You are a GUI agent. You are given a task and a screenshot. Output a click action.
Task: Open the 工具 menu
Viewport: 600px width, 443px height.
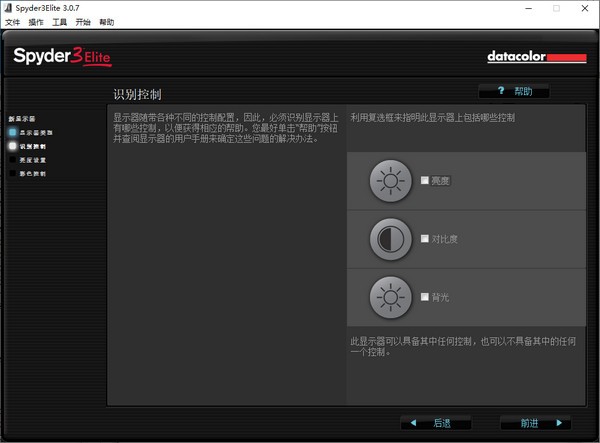click(59, 22)
